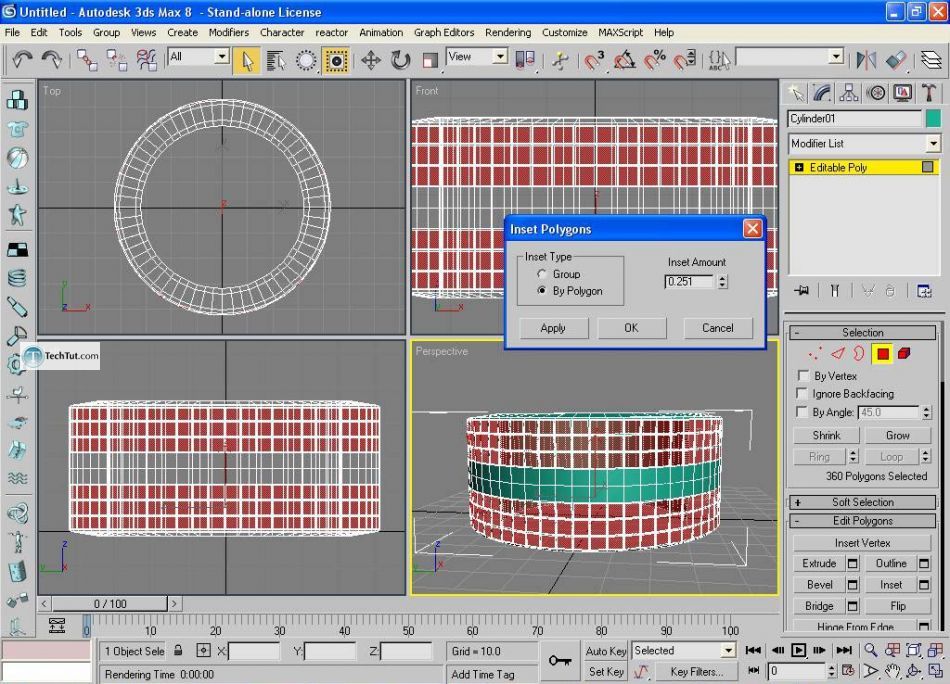Enable the By Vertex checkbox

[802, 376]
